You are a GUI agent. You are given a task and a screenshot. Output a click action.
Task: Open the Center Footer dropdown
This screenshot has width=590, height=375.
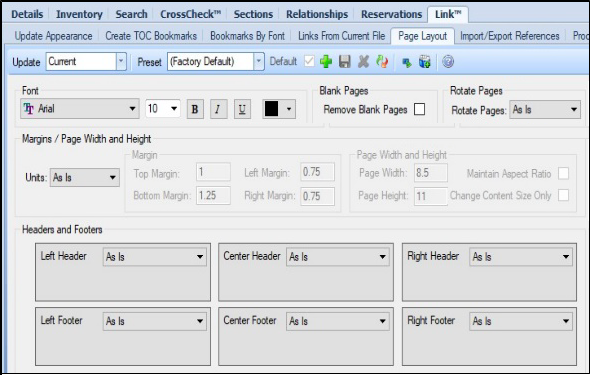click(x=338, y=321)
